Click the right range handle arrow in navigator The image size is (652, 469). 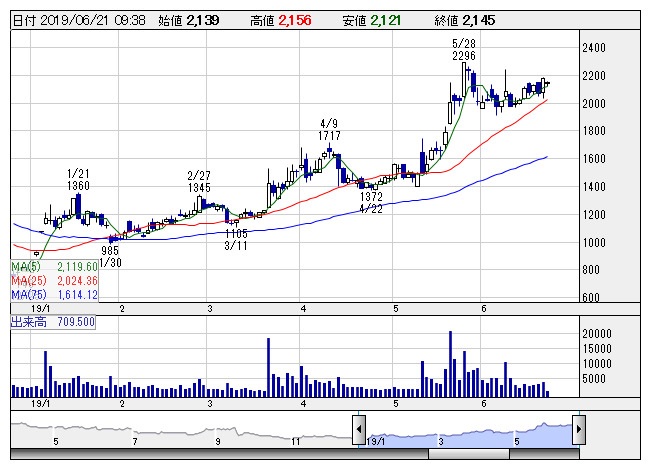click(x=578, y=431)
